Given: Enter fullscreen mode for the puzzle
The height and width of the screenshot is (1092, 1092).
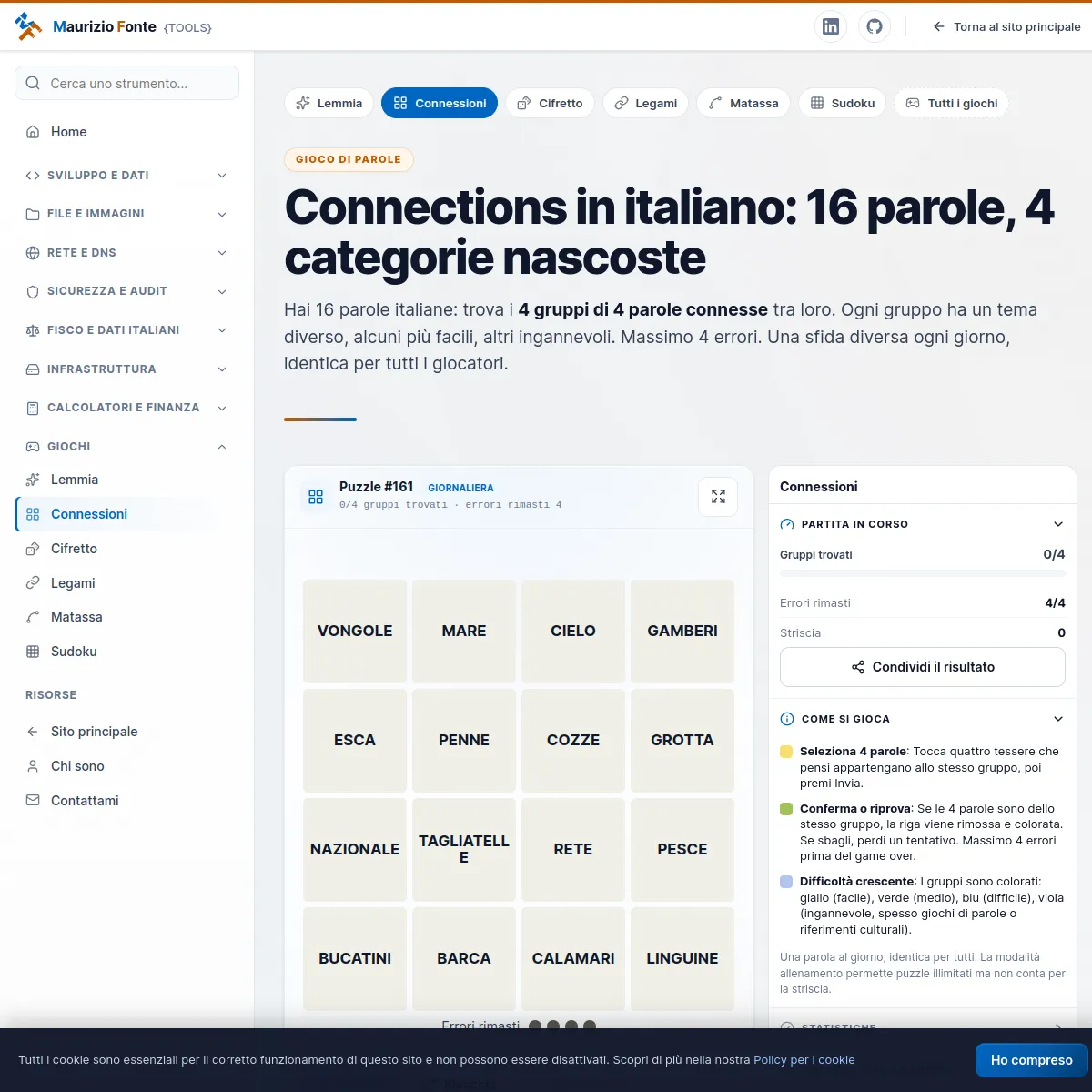Looking at the screenshot, I should pyautogui.click(x=718, y=497).
